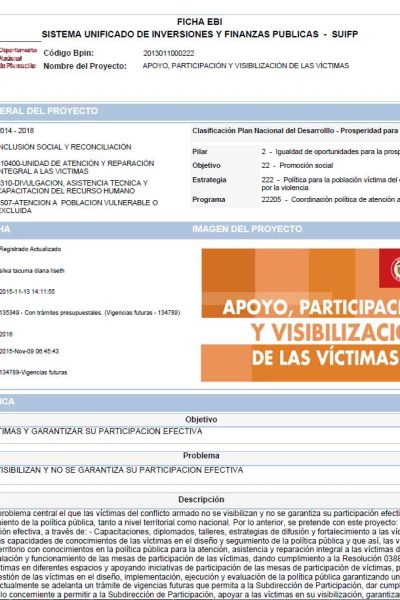Select the Código Bpin number 2013011000222
This screenshot has width=400, height=600.
point(168,53)
